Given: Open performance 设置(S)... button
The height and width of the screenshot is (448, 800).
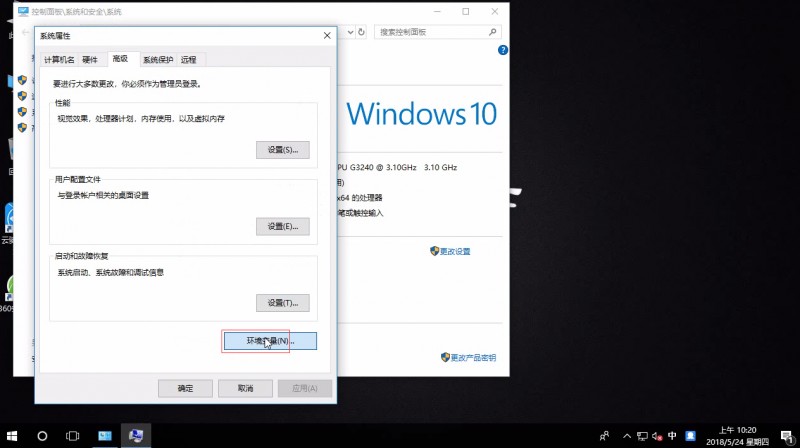Looking at the screenshot, I should click(x=283, y=150).
